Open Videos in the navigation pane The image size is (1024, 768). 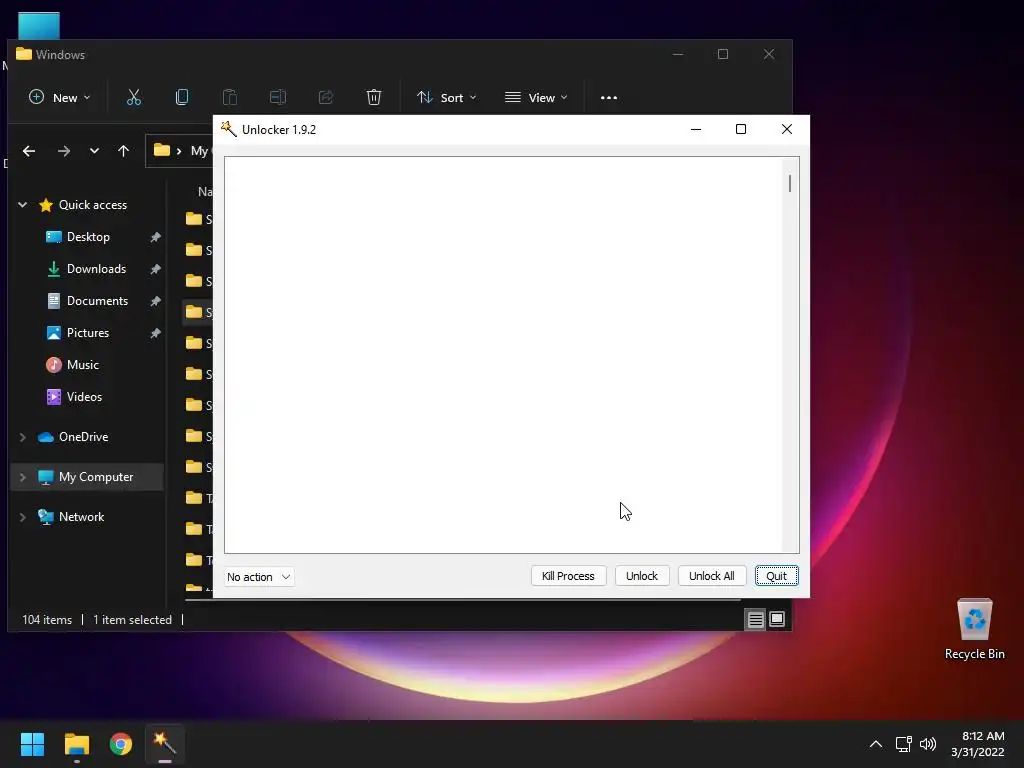tap(84, 396)
